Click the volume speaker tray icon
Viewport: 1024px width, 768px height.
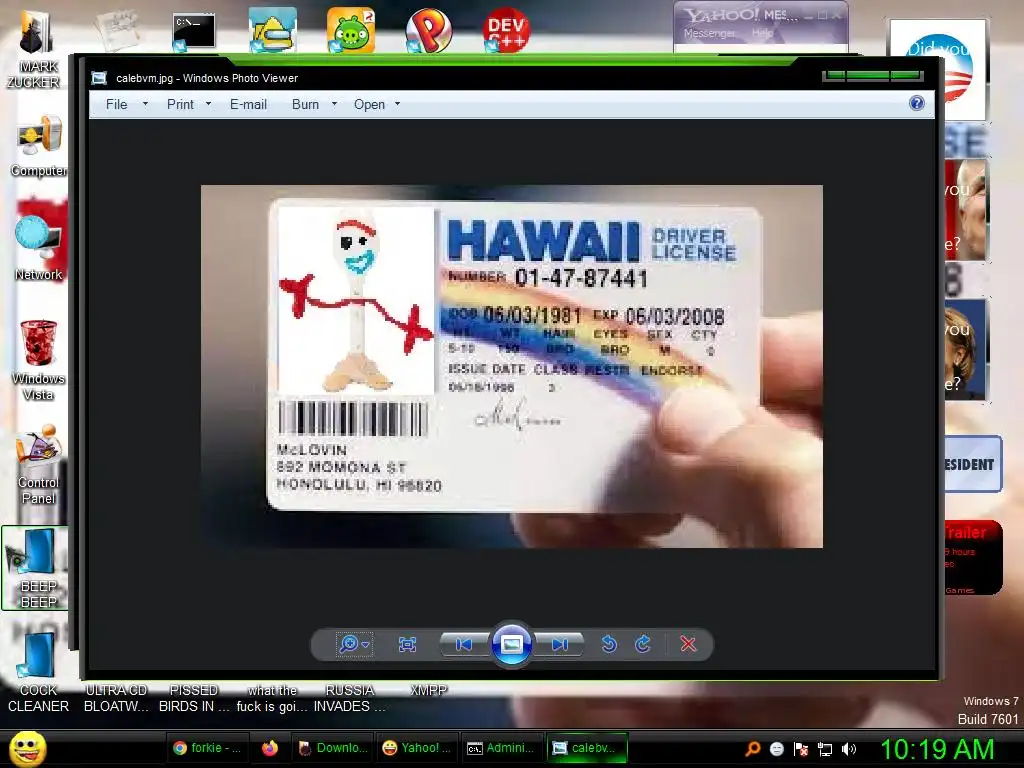click(x=849, y=749)
